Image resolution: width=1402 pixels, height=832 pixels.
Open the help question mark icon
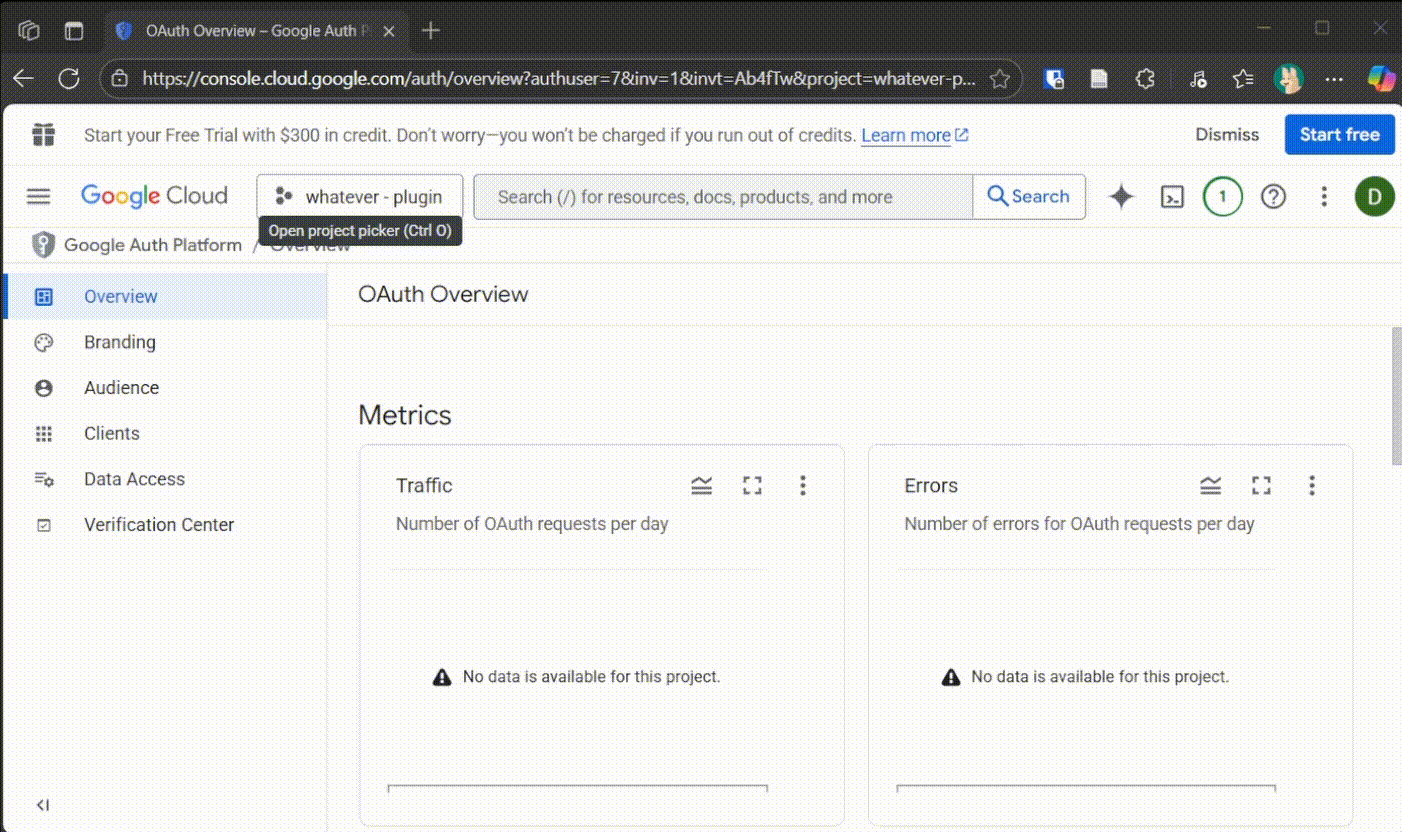click(1273, 197)
